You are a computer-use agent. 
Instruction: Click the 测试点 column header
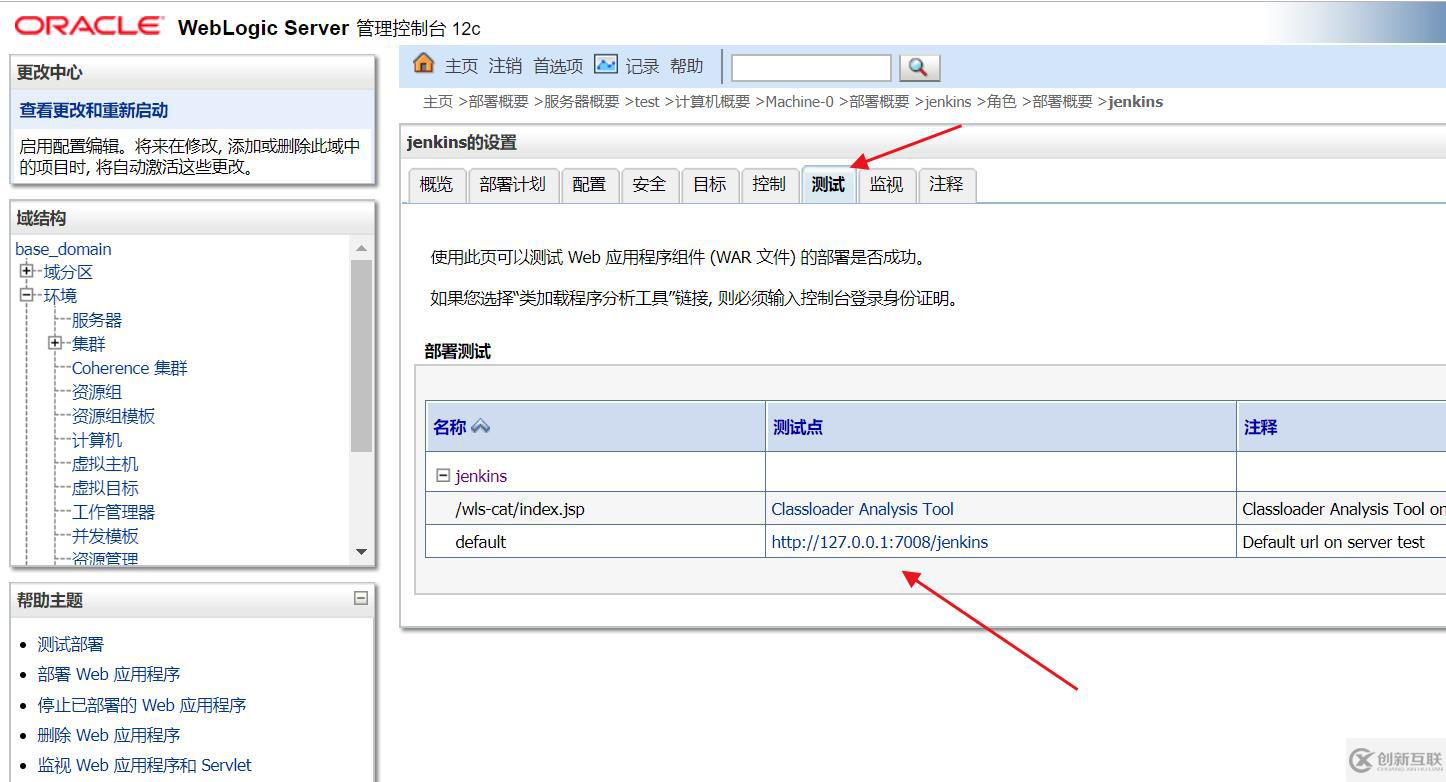pyautogui.click(x=798, y=427)
